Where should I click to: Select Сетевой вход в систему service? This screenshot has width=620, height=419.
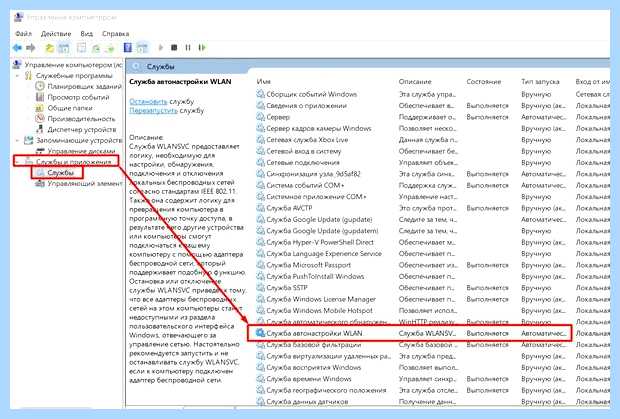point(304,151)
